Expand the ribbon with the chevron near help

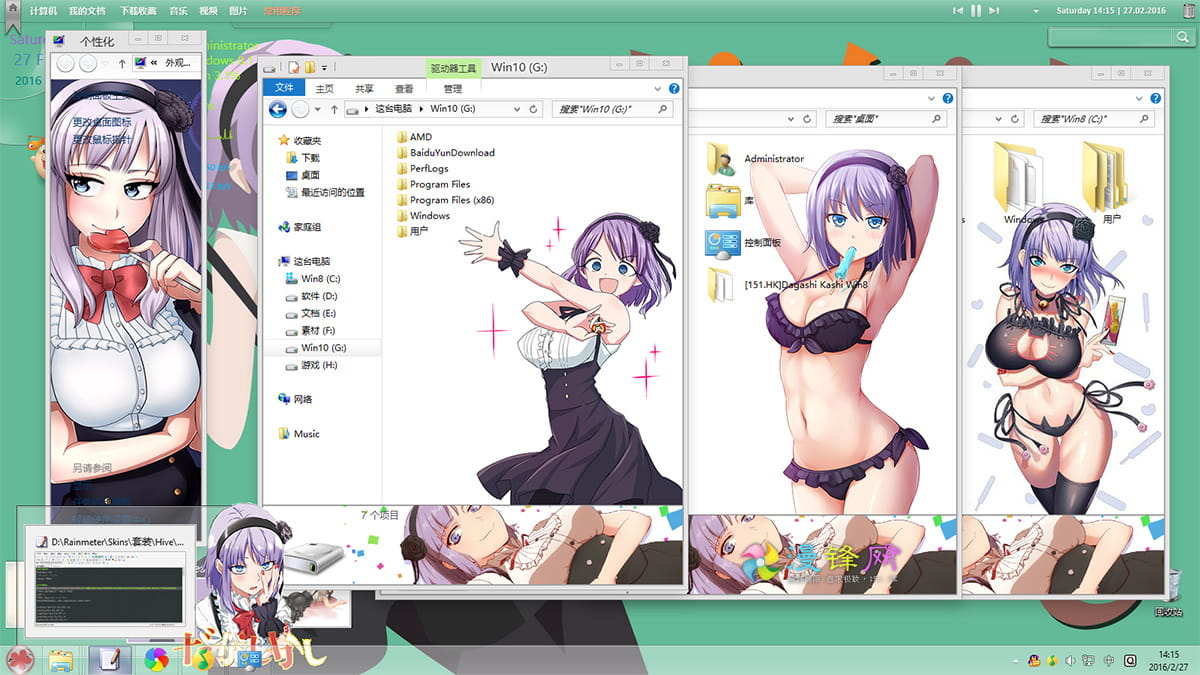click(x=658, y=89)
